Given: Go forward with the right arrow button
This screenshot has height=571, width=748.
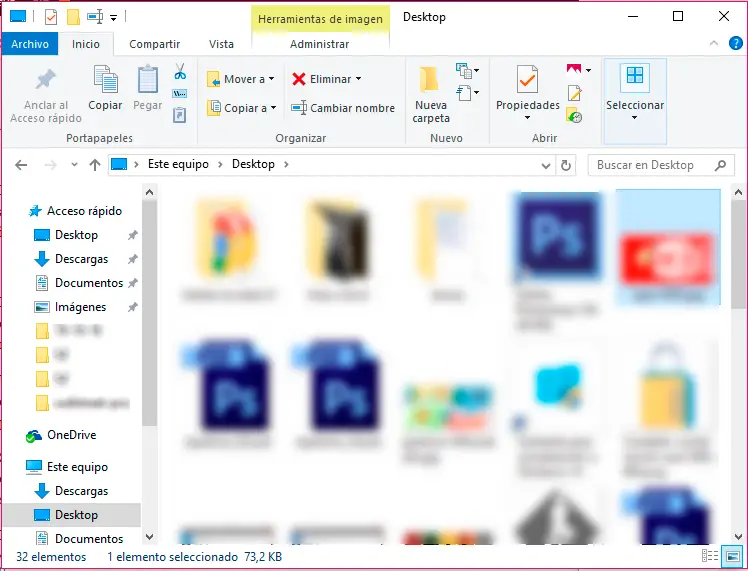Looking at the screenshot, I should [x=50, y=165].
